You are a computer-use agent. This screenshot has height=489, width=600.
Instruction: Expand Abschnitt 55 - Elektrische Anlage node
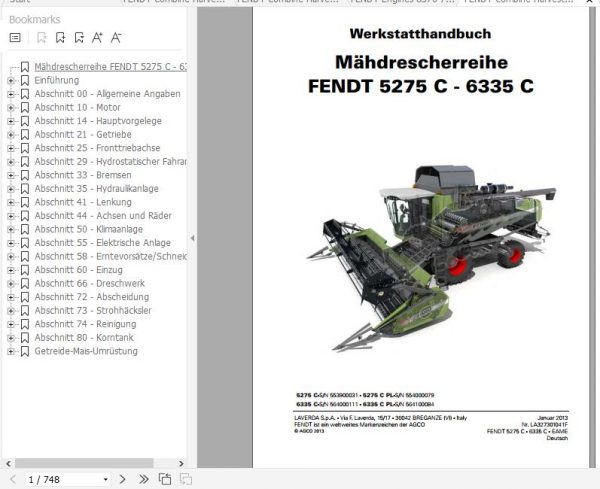11,243
